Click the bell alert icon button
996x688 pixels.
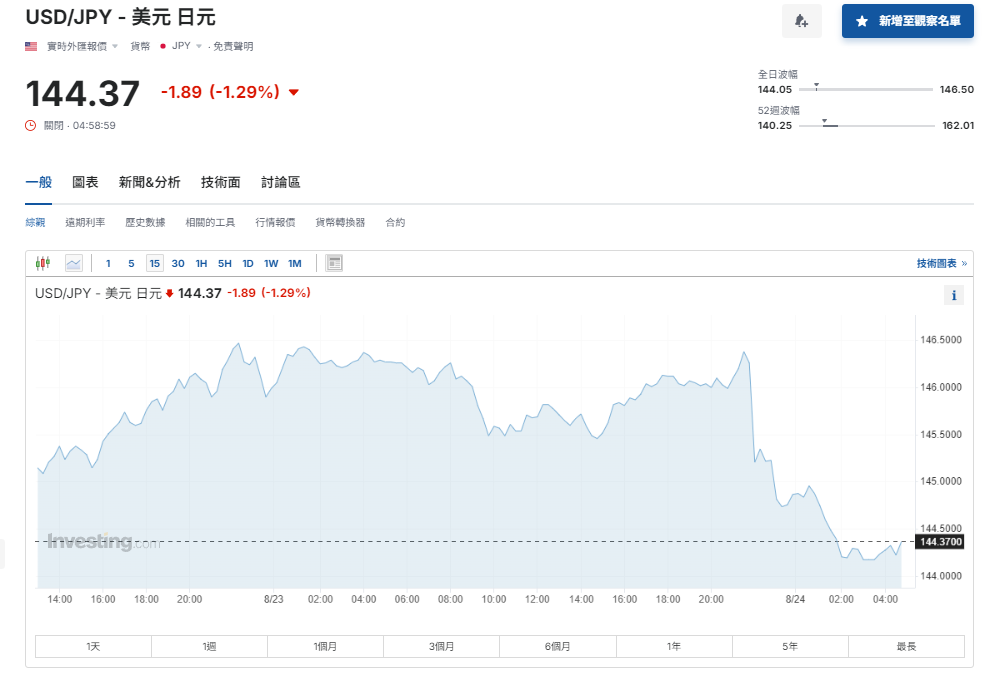tap(801, 21)
